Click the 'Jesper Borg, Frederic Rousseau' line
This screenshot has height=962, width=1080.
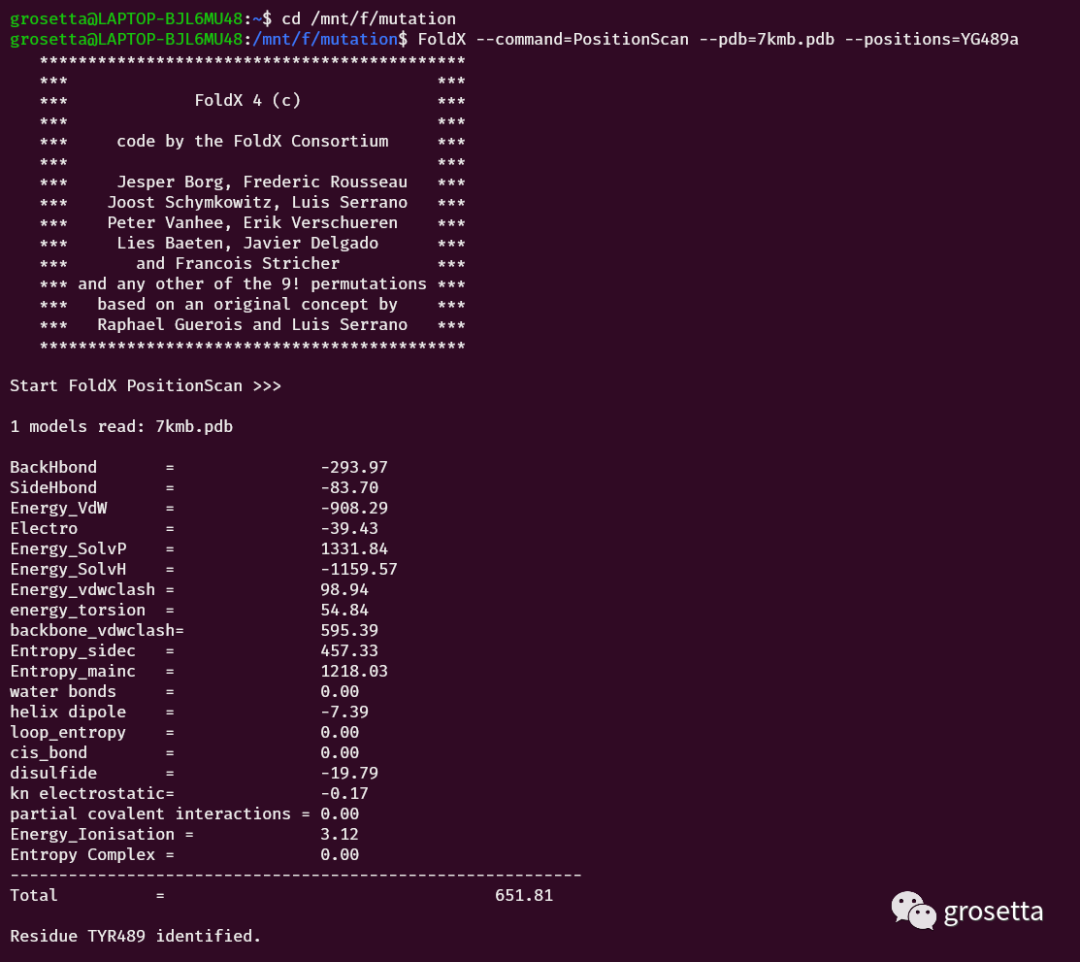(x=262, y=182)
